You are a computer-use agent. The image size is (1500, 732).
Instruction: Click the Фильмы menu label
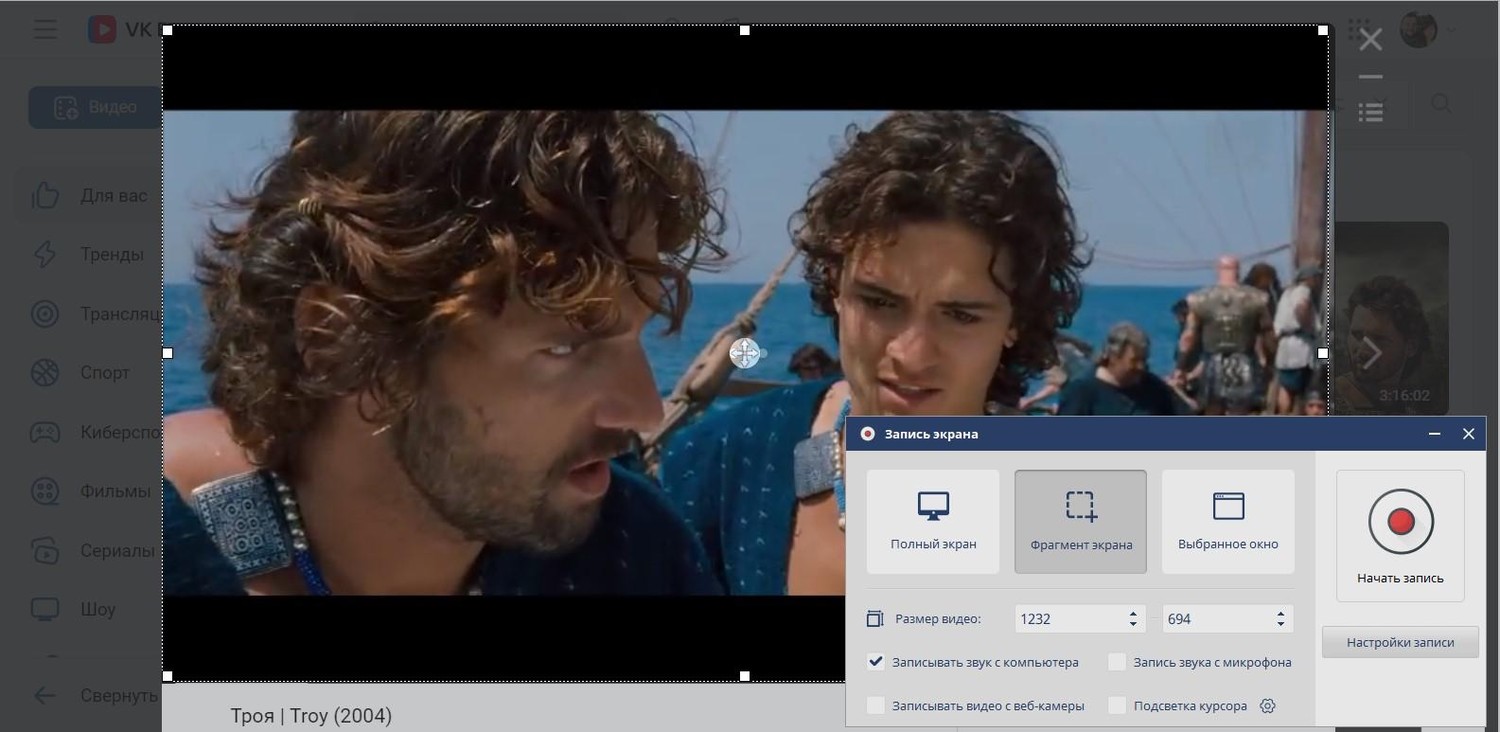click(x=116, y=491)
